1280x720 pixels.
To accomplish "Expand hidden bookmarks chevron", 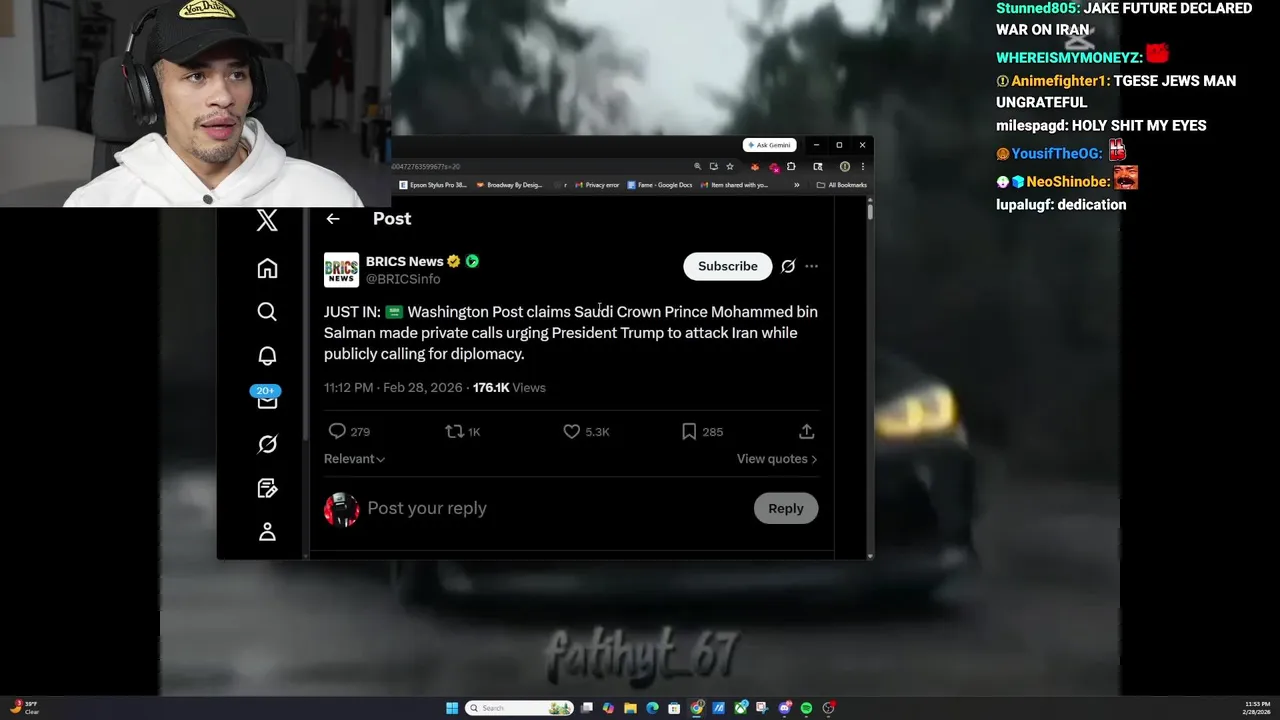I will click(x=797, y=185).
